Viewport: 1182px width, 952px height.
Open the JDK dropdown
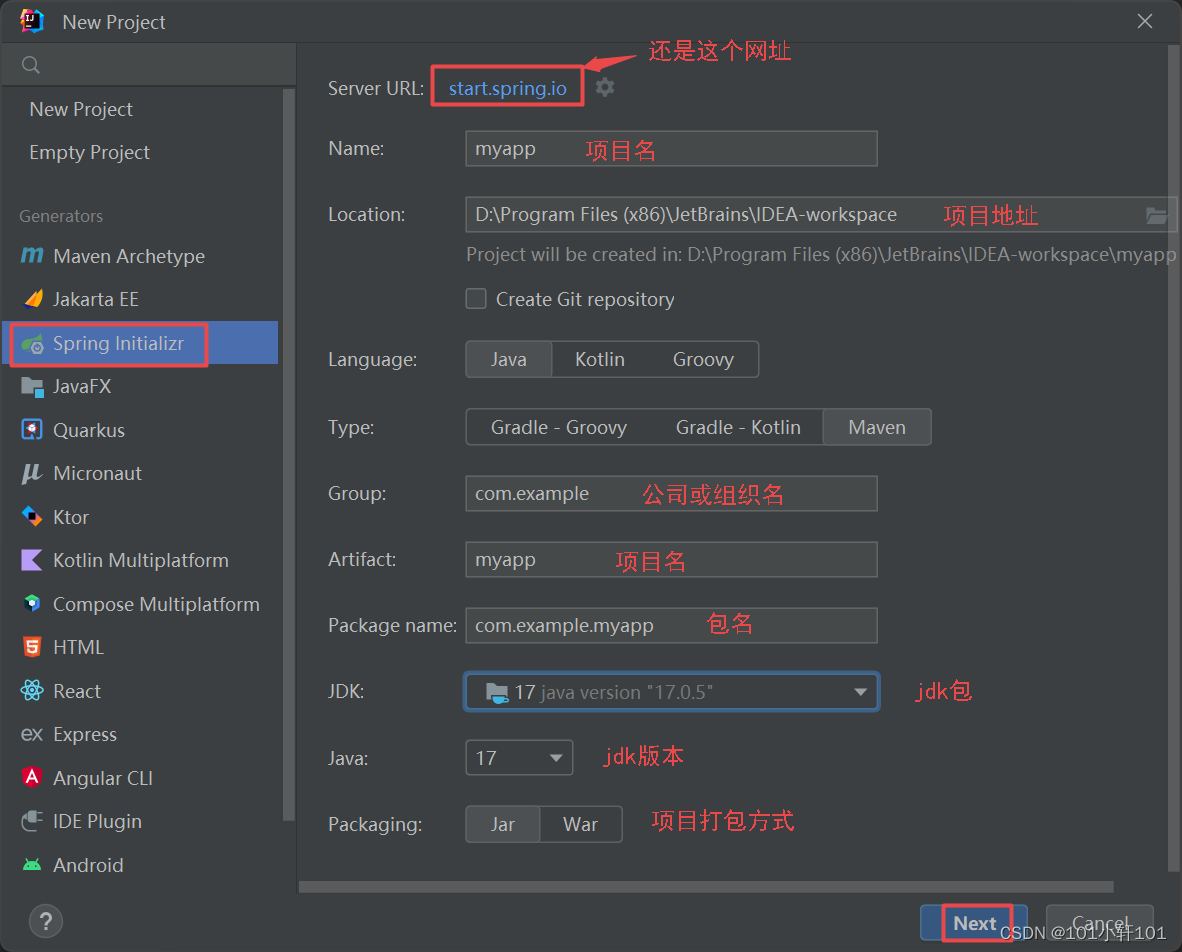click(672, 692)
